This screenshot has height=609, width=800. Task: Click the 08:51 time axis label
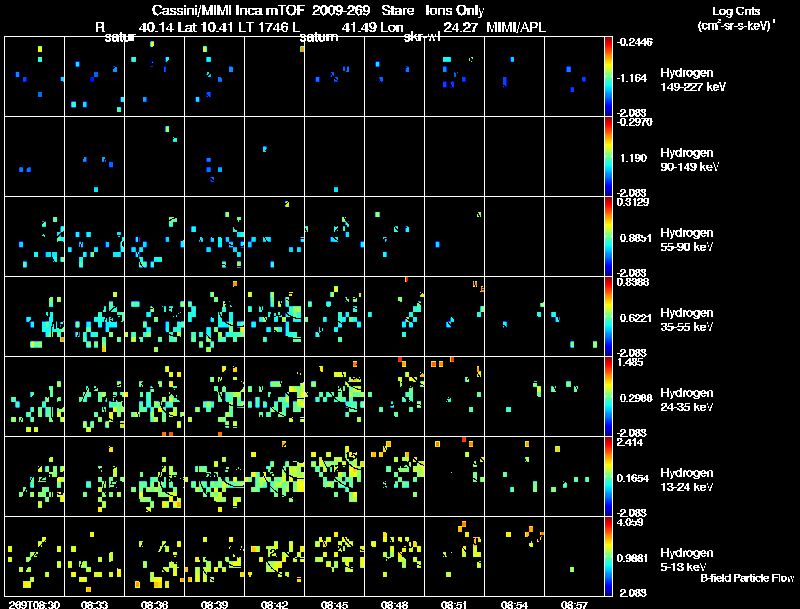454,604
